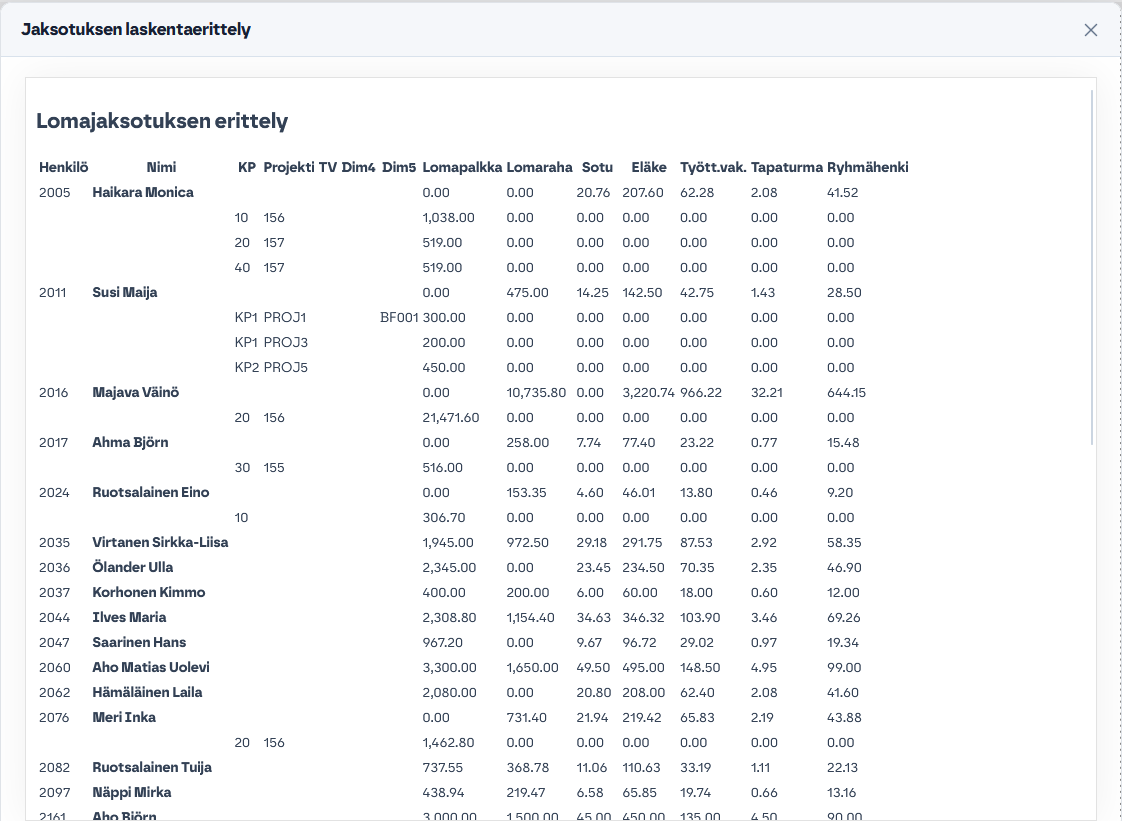Click the Eläke column header
Image resolution: width=1122 pixels, height=821 pixels.
(x=649, y=167)
